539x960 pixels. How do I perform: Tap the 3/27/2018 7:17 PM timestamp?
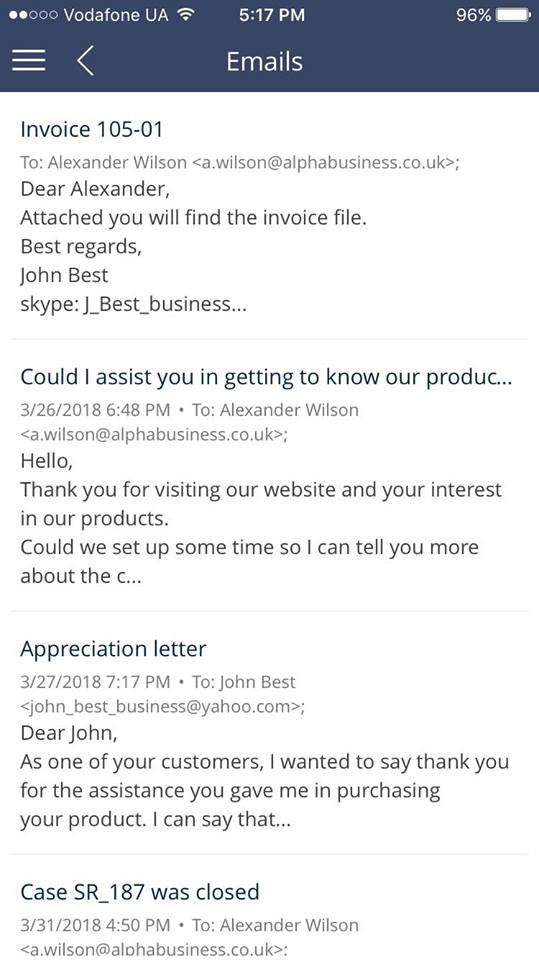(x=95, y=681)
